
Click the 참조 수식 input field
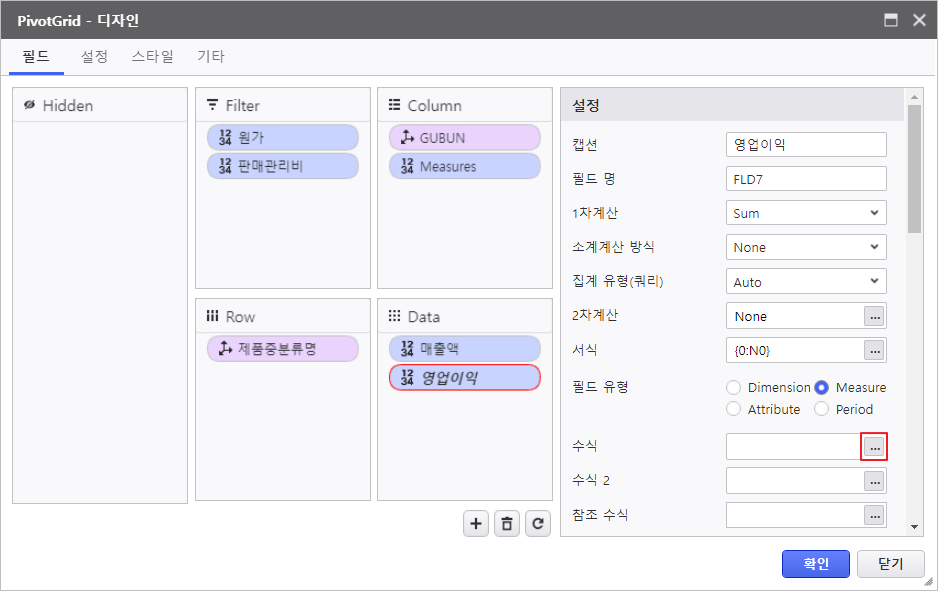(x=793, y=515)
